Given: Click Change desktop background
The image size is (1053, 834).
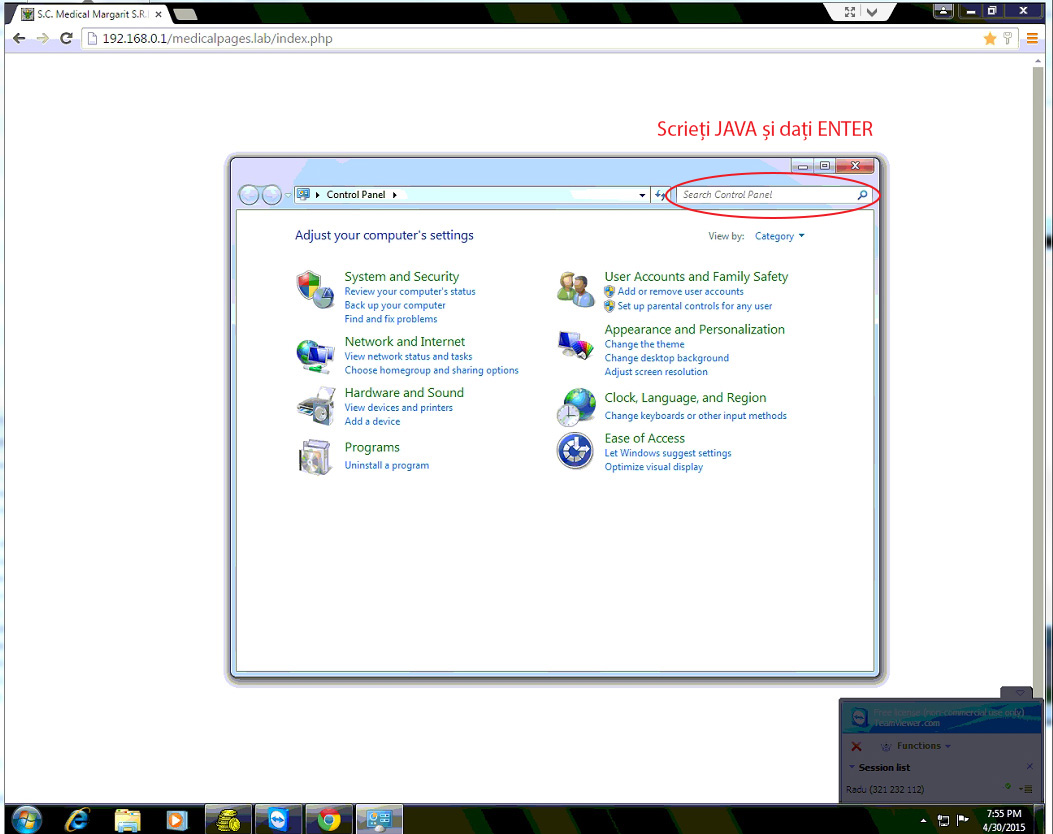Looking at the screenshot, I should point(666,359).
